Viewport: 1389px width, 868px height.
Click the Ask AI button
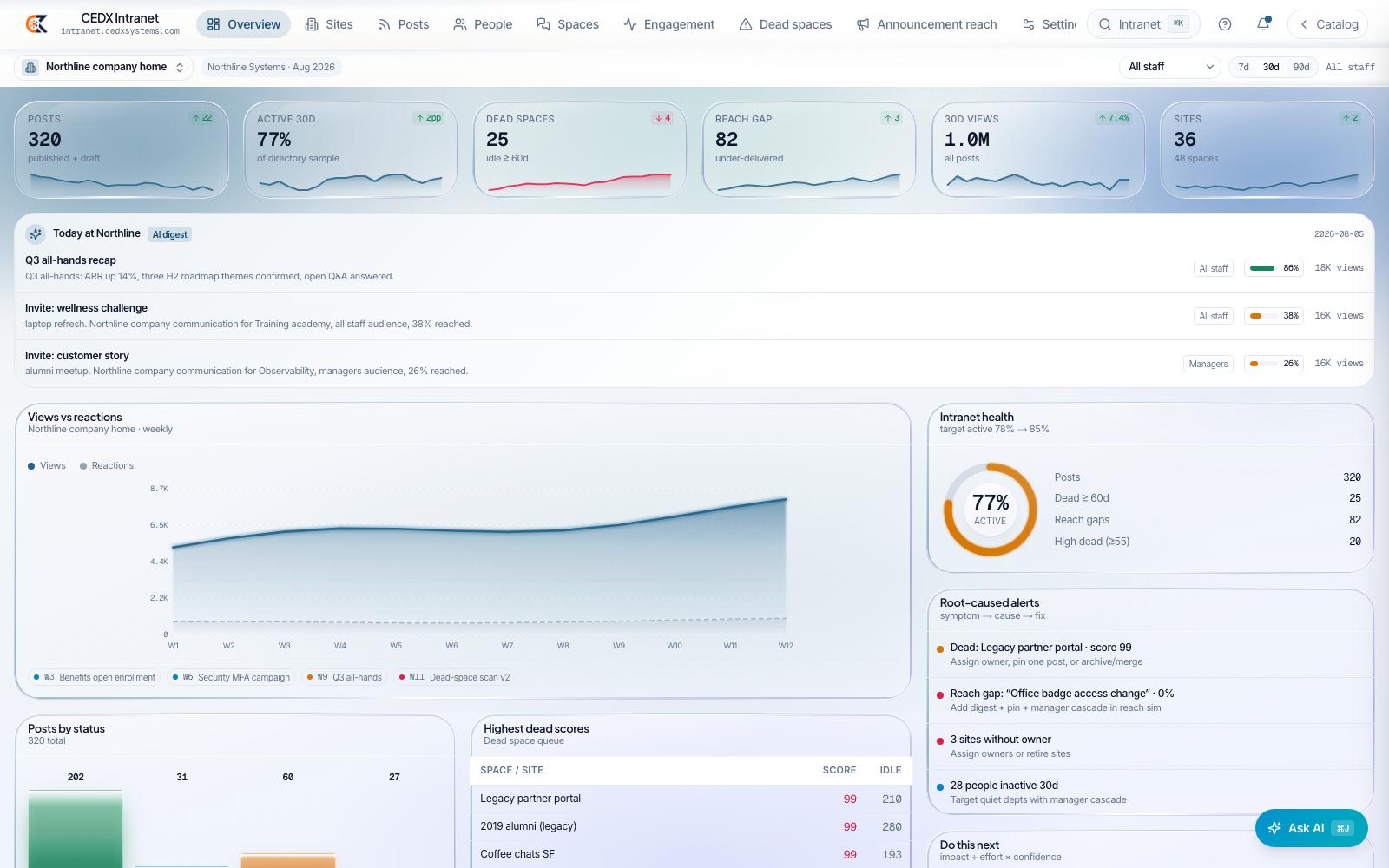click(1311, 828)
